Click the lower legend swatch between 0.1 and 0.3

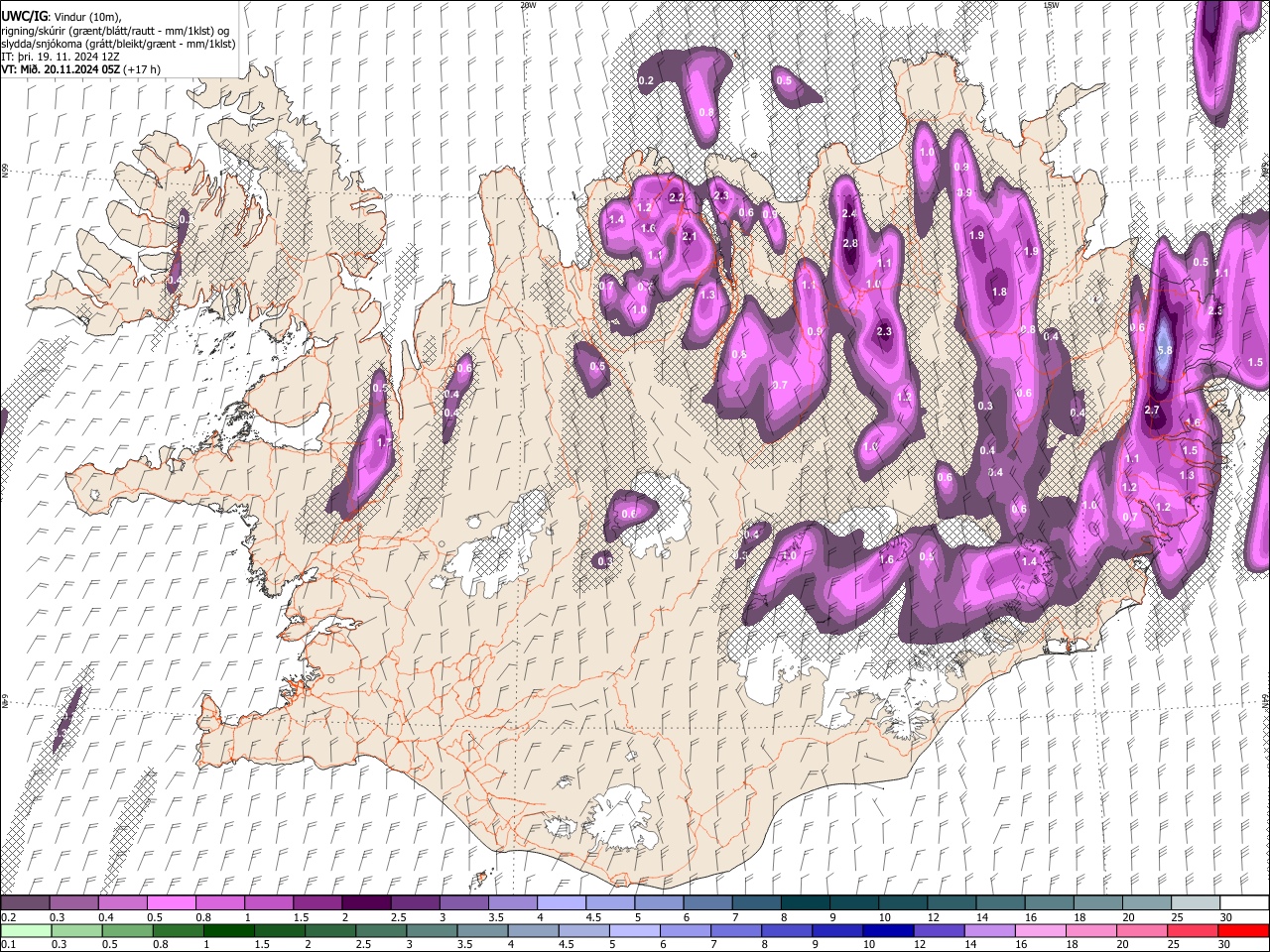click(x=25, y=930)
